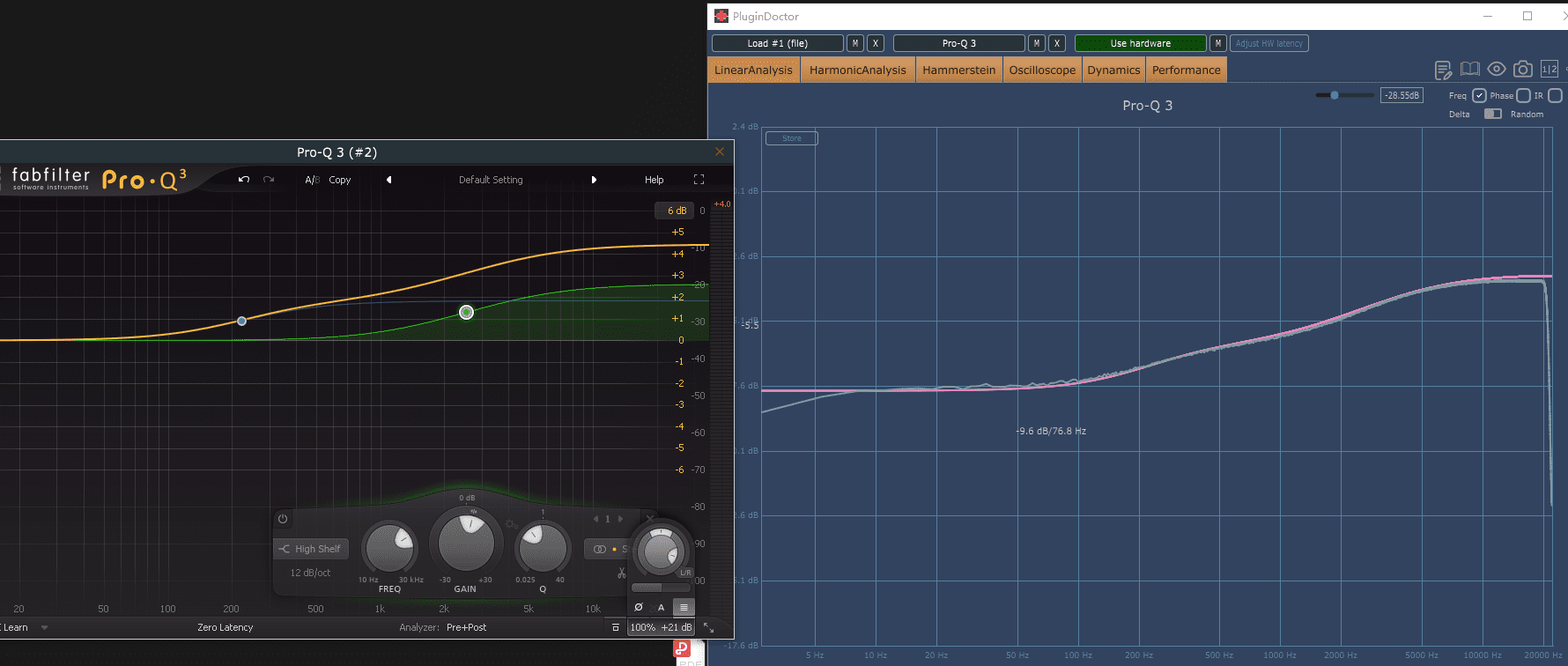Select the previous band with the left arrow
This screenshot has width=1568, height=666.
tap(595, 519)
